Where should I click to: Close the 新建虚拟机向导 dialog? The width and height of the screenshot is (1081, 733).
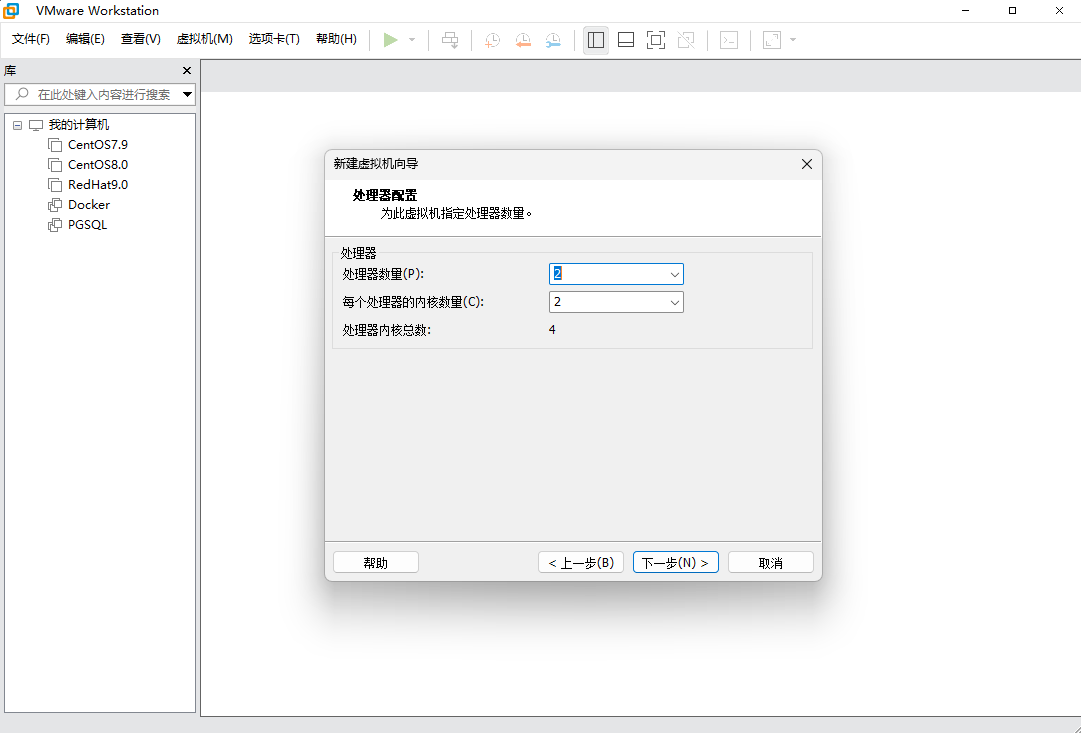[807, 164]
